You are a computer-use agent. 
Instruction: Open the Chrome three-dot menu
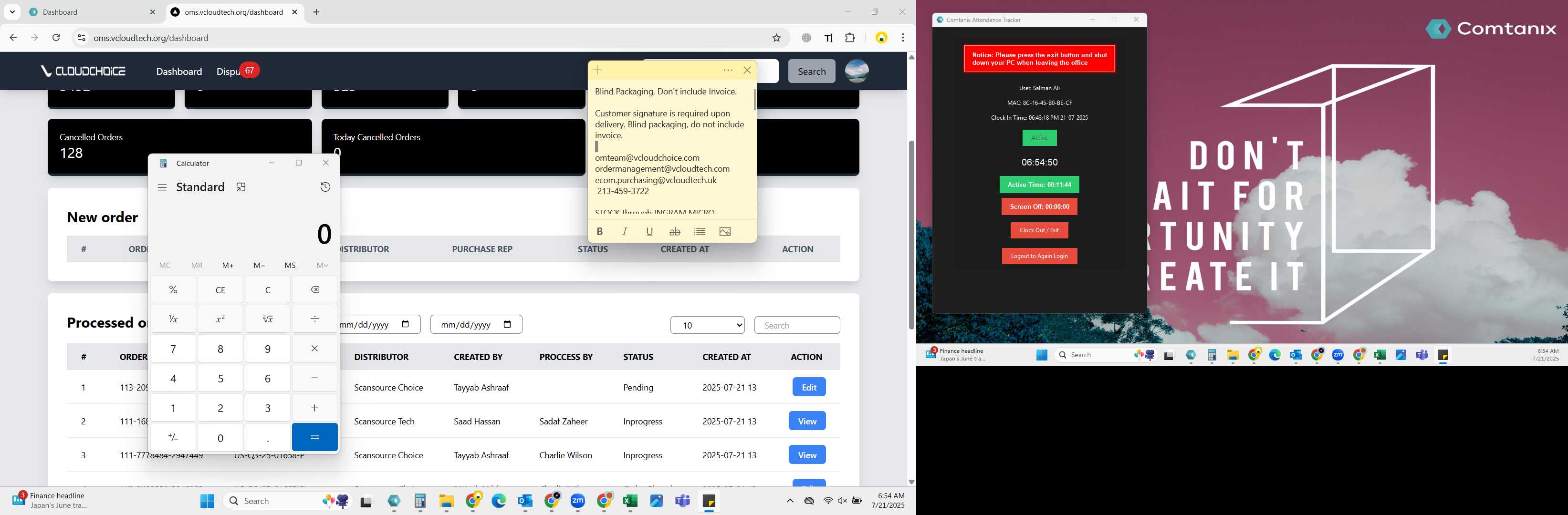[x=903, y=38]
